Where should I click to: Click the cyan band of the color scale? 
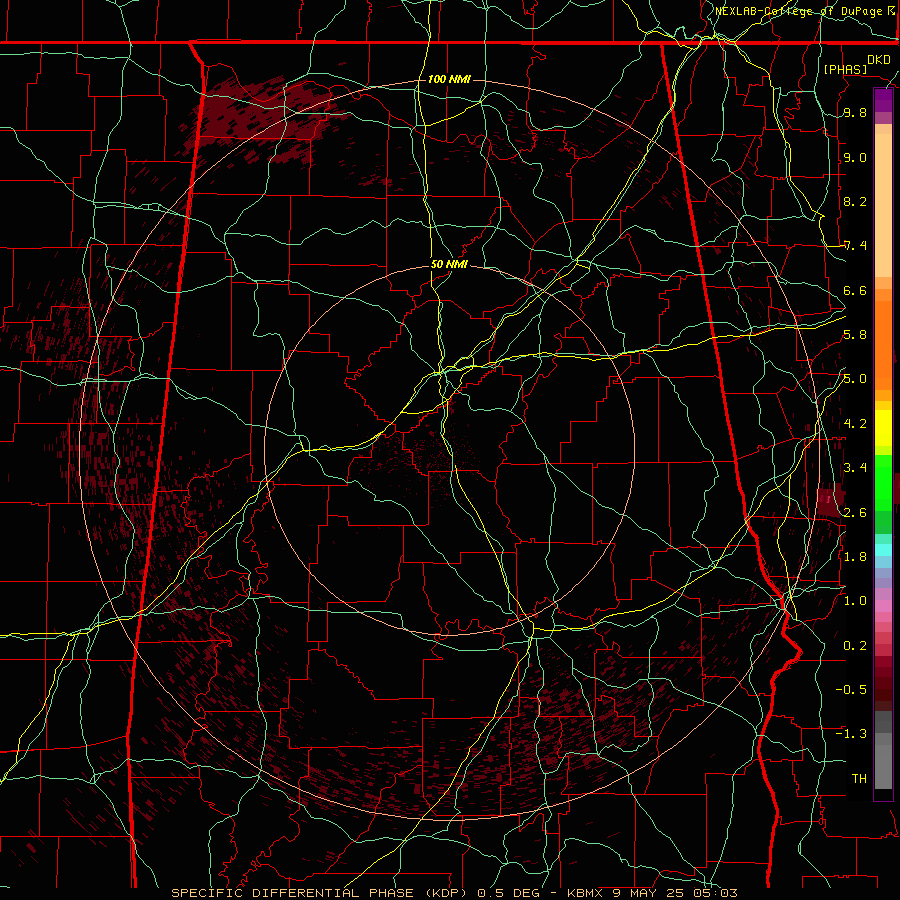pyautogui.click(x=883, y=549)
